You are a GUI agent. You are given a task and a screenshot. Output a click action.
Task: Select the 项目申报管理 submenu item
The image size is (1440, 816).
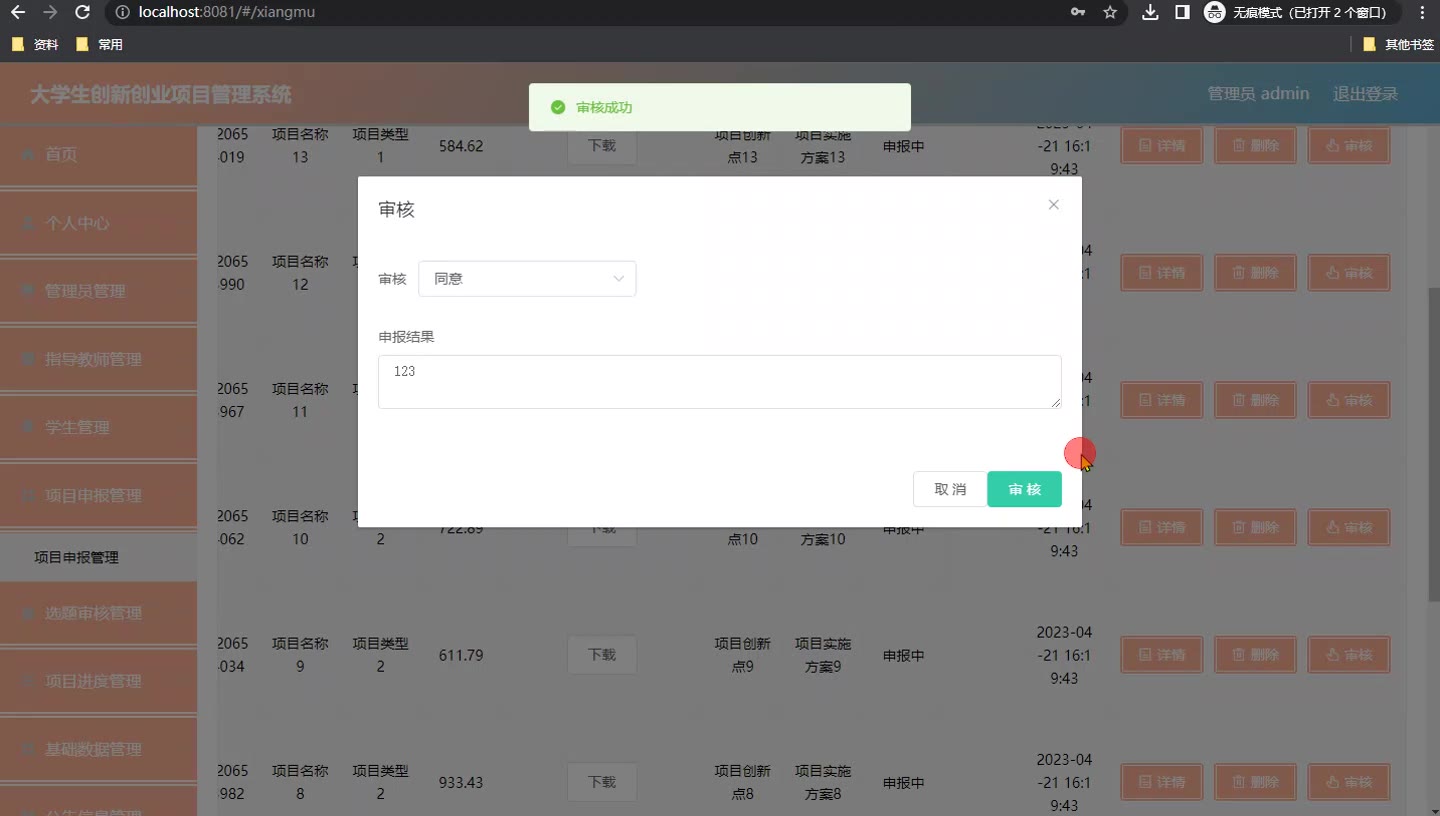98,557
